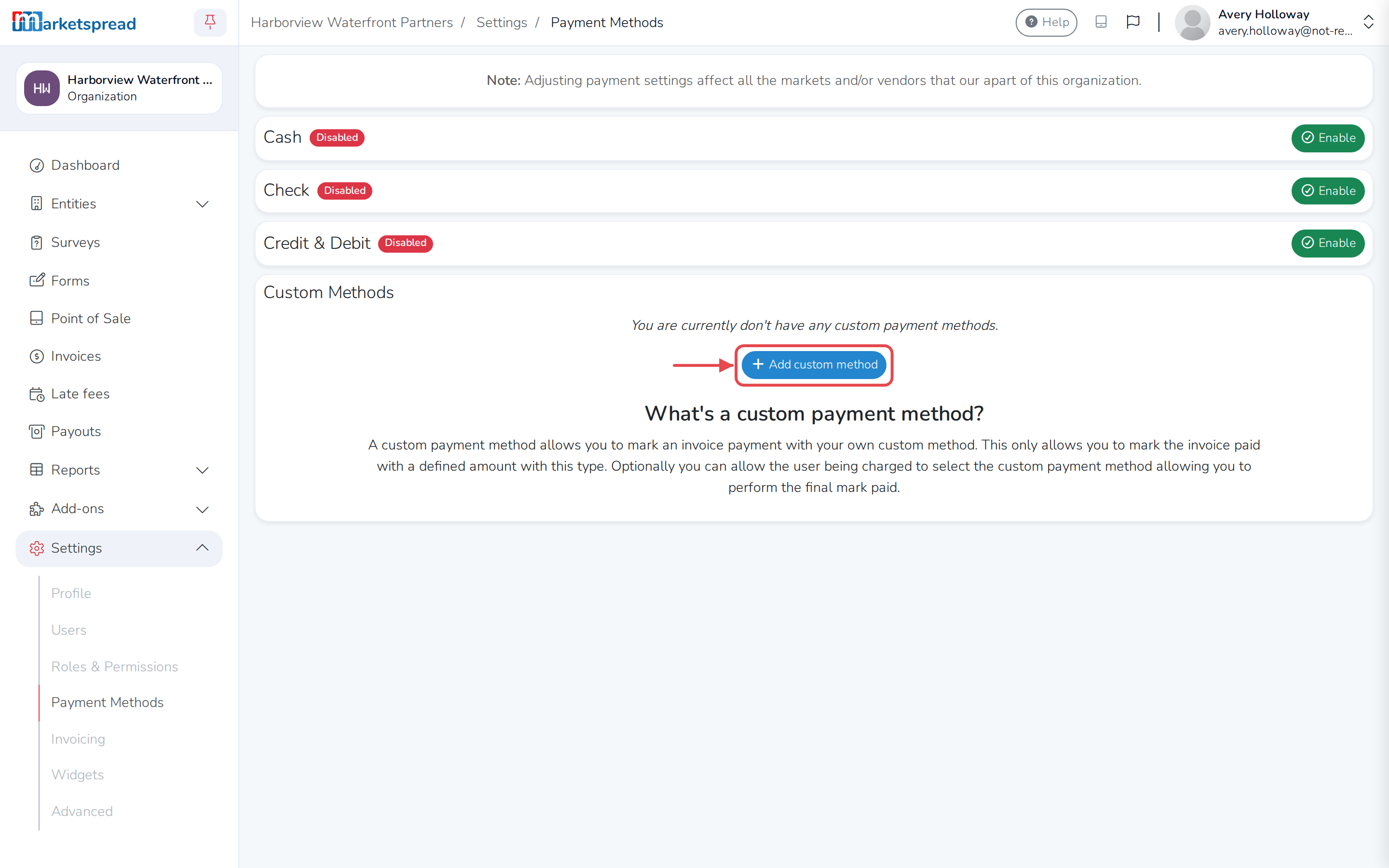Click the pin sidebar icon
Screen dimensions: 1389x868
point(210,22)
